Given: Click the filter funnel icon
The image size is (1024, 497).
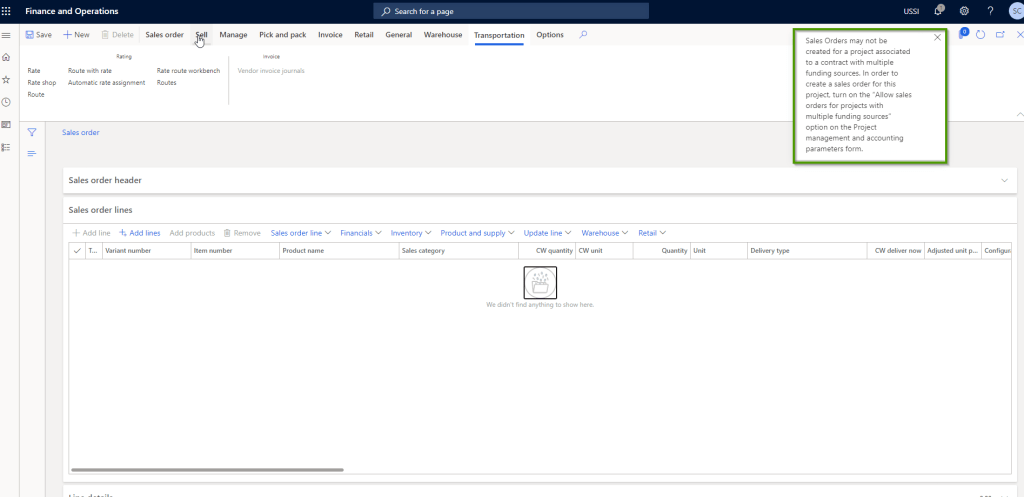Looking at the screenshot, I should [32, 132].
